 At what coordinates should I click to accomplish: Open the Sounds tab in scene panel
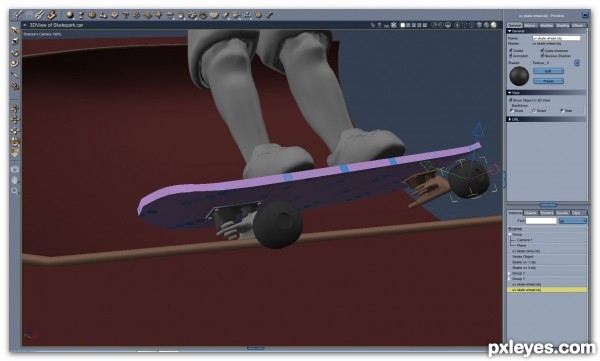(x=562, y=213)
